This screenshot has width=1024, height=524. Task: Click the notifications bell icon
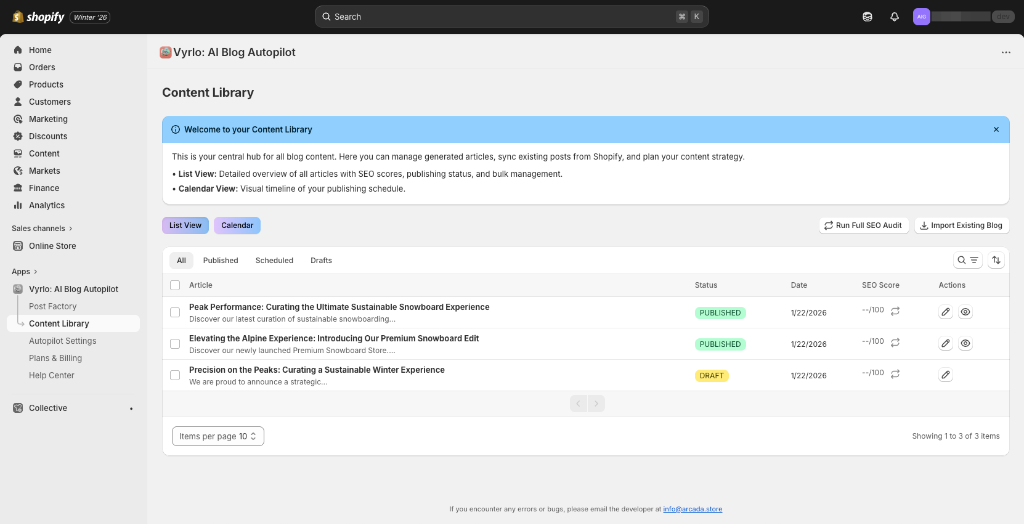pyautogui.click(x=894, y=17)
